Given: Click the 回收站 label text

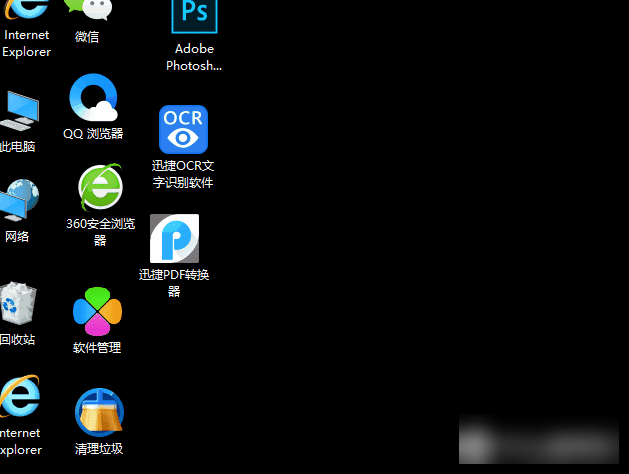Looking at the screenshot, I should coord(18,339).
